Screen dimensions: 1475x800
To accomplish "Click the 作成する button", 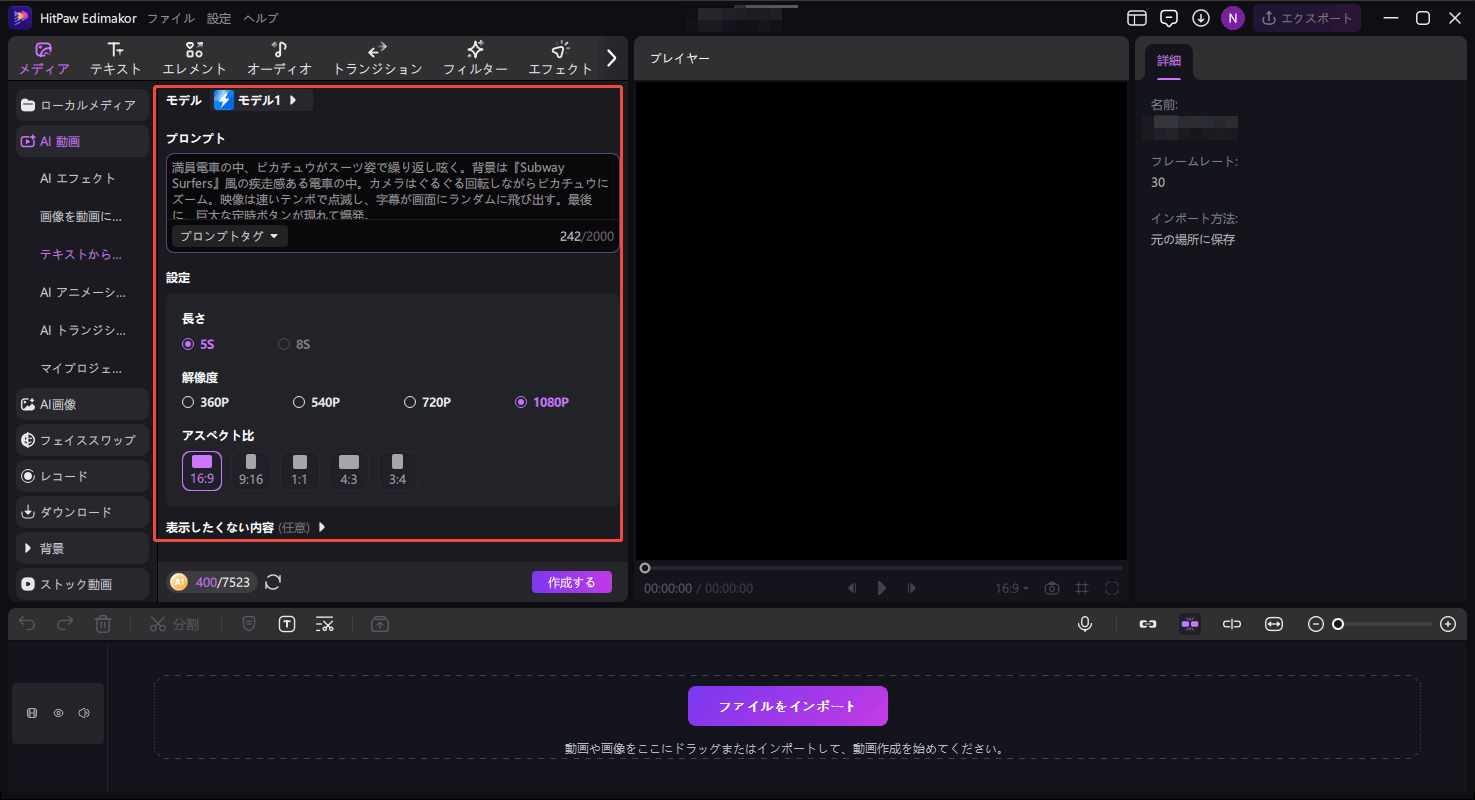I will tap(572, 582).
